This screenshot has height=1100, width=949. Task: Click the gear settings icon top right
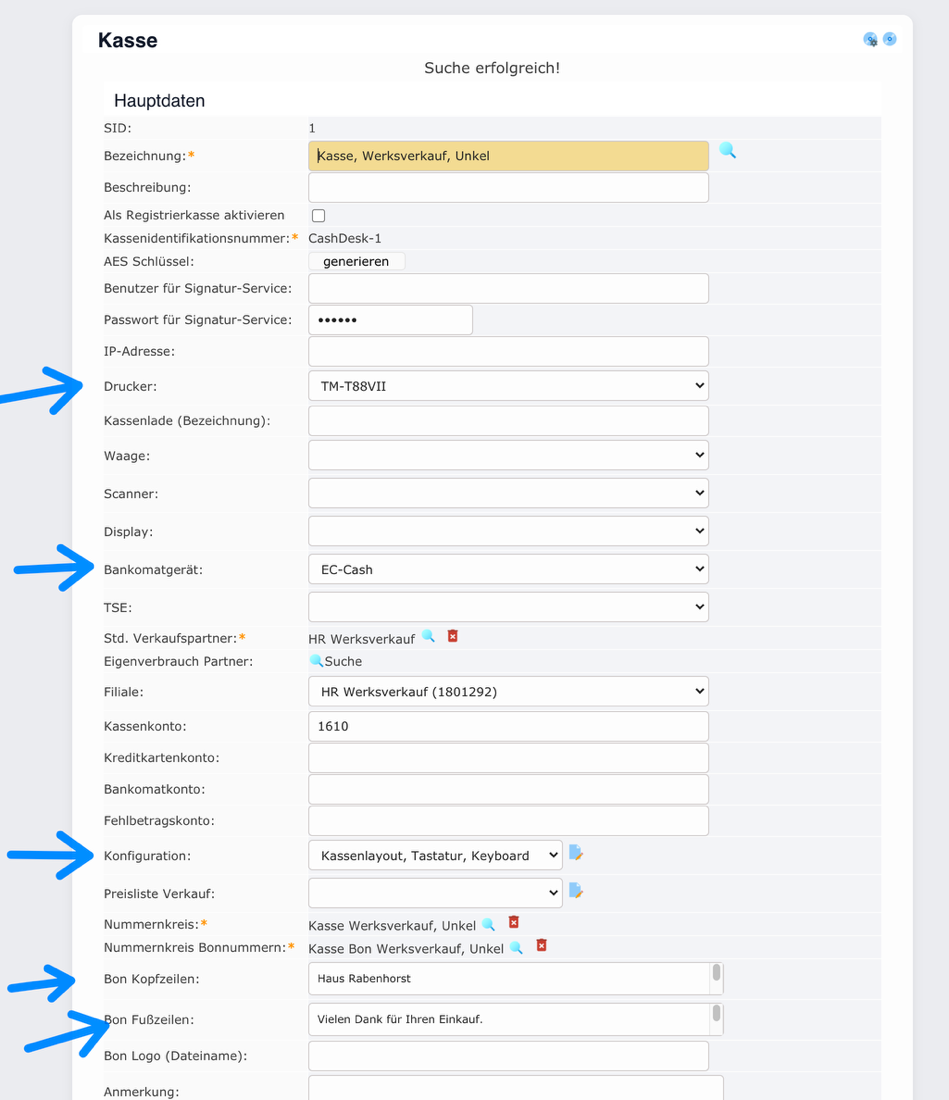click(870, 39)
